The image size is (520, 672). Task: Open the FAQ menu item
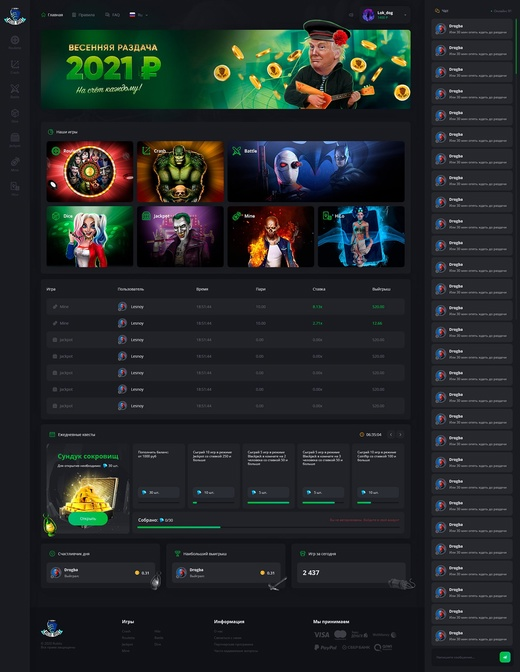pos(112,15)
